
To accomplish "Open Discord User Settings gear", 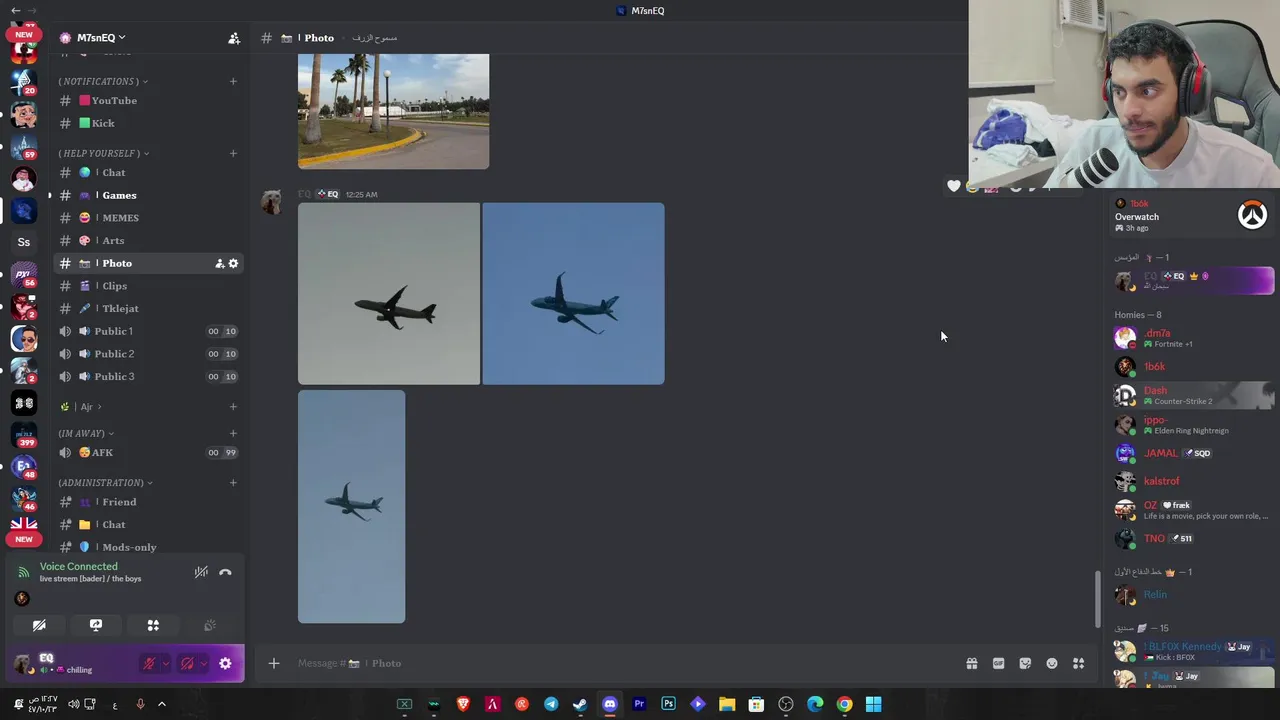I will pos(225,663).
